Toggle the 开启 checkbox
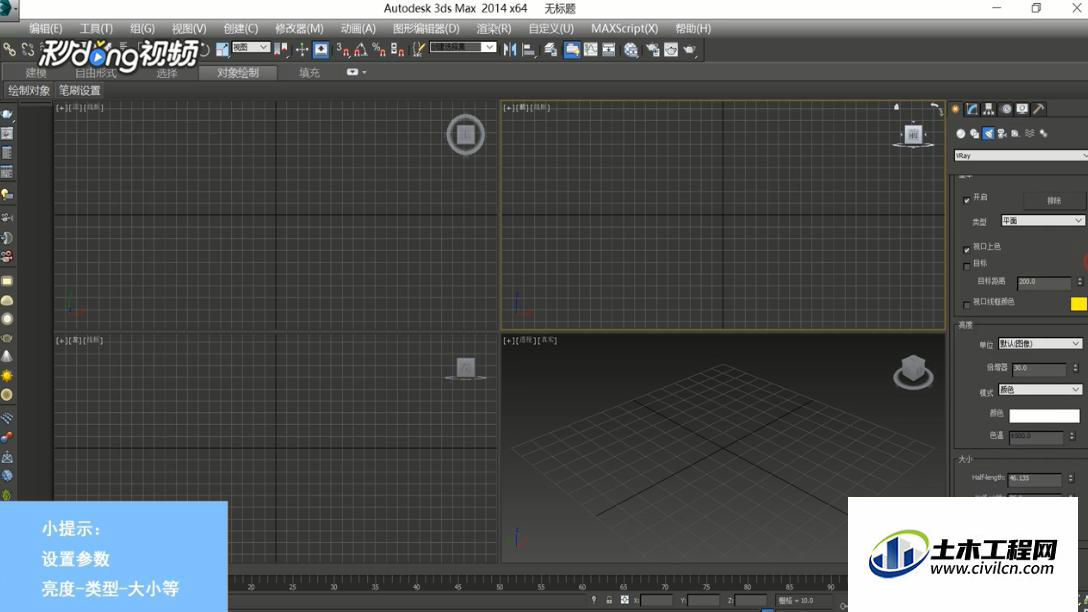Viewport: 1088px width, 612px height. pos(967,200)
